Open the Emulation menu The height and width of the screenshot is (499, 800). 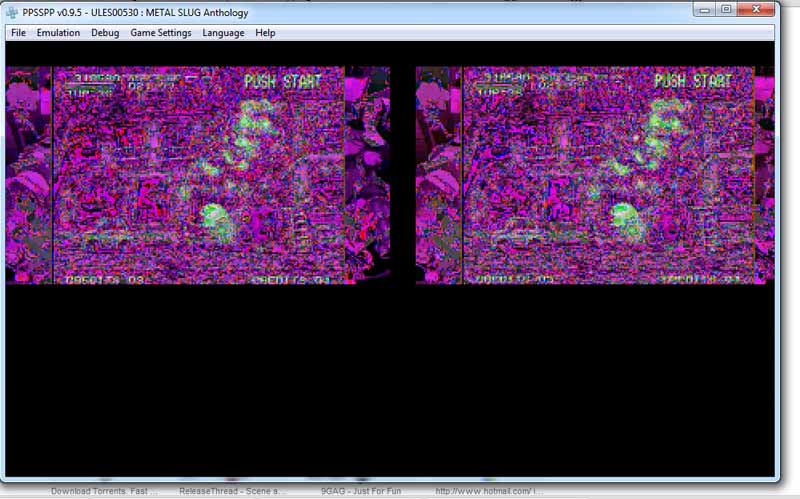(58, 33)
